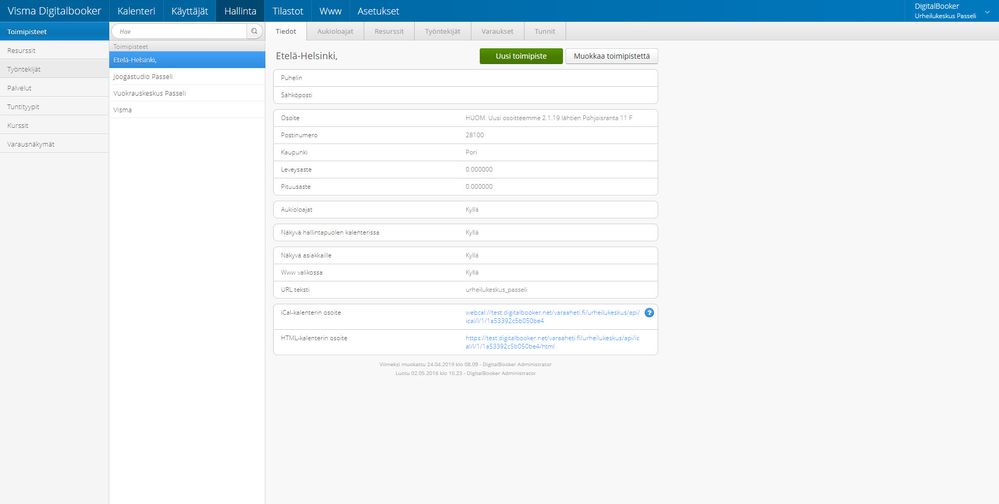
Task: Click the Osoite value starting with HUOM
Action: point(549,119)
